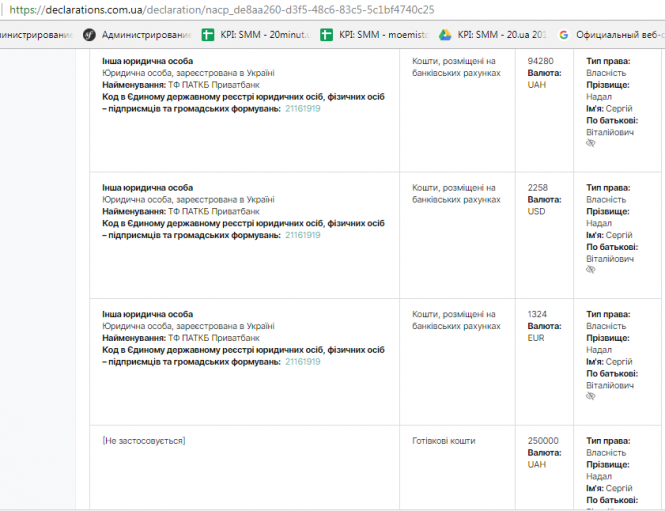Viewport: 665px width, 511px height.
Task: Click the 94280 amount in first row
Action: 540,61
